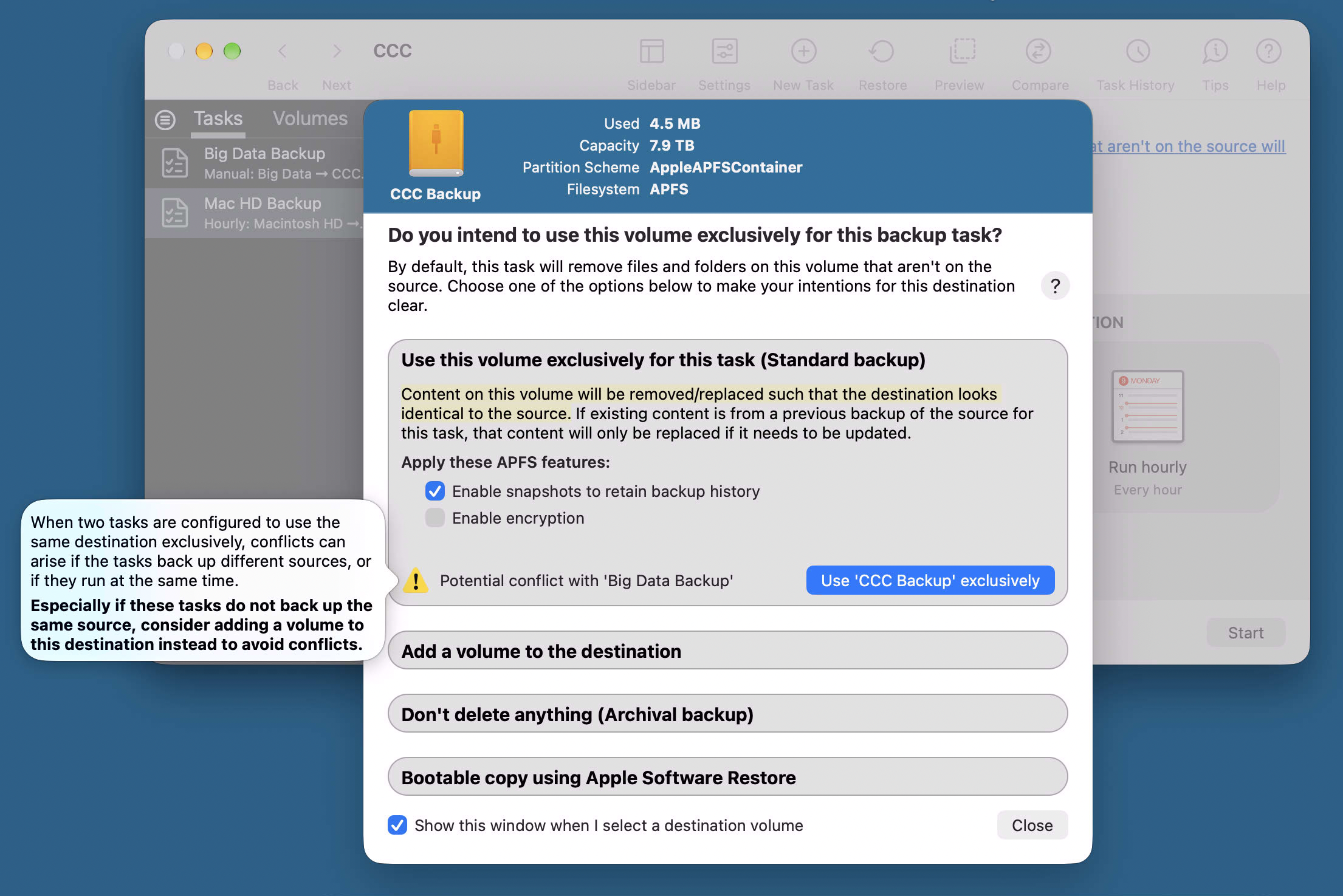Click the yellow minimize window button

(x=204, y=51)
